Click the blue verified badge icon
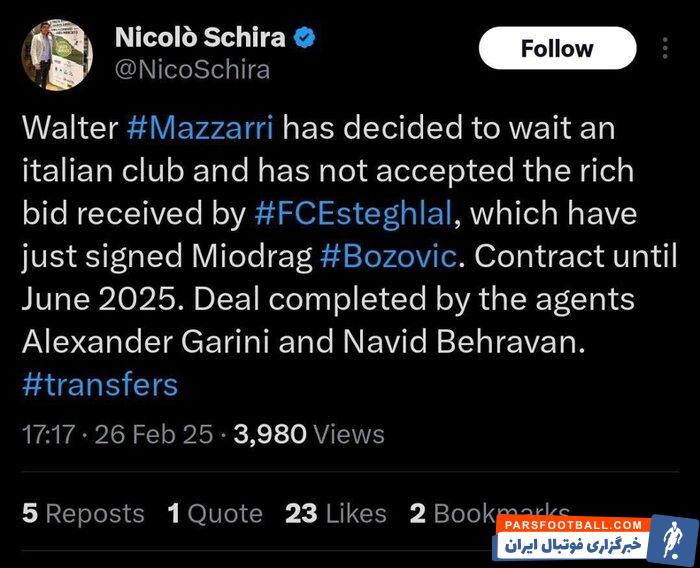 click(x=305, y=38)
